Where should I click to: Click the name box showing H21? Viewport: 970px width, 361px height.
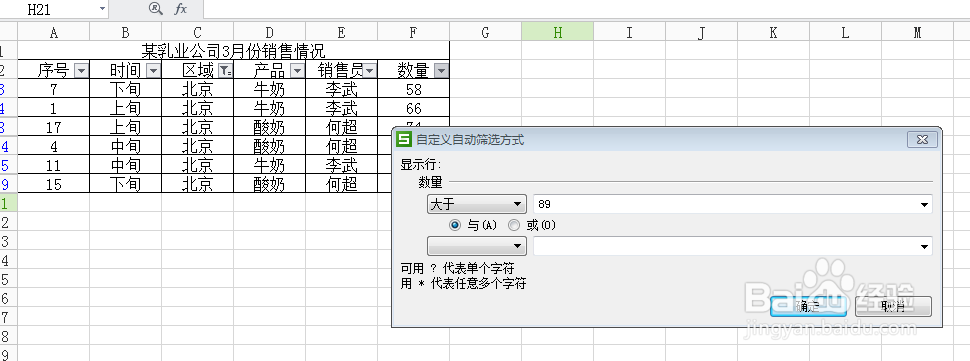click(49, 9)
